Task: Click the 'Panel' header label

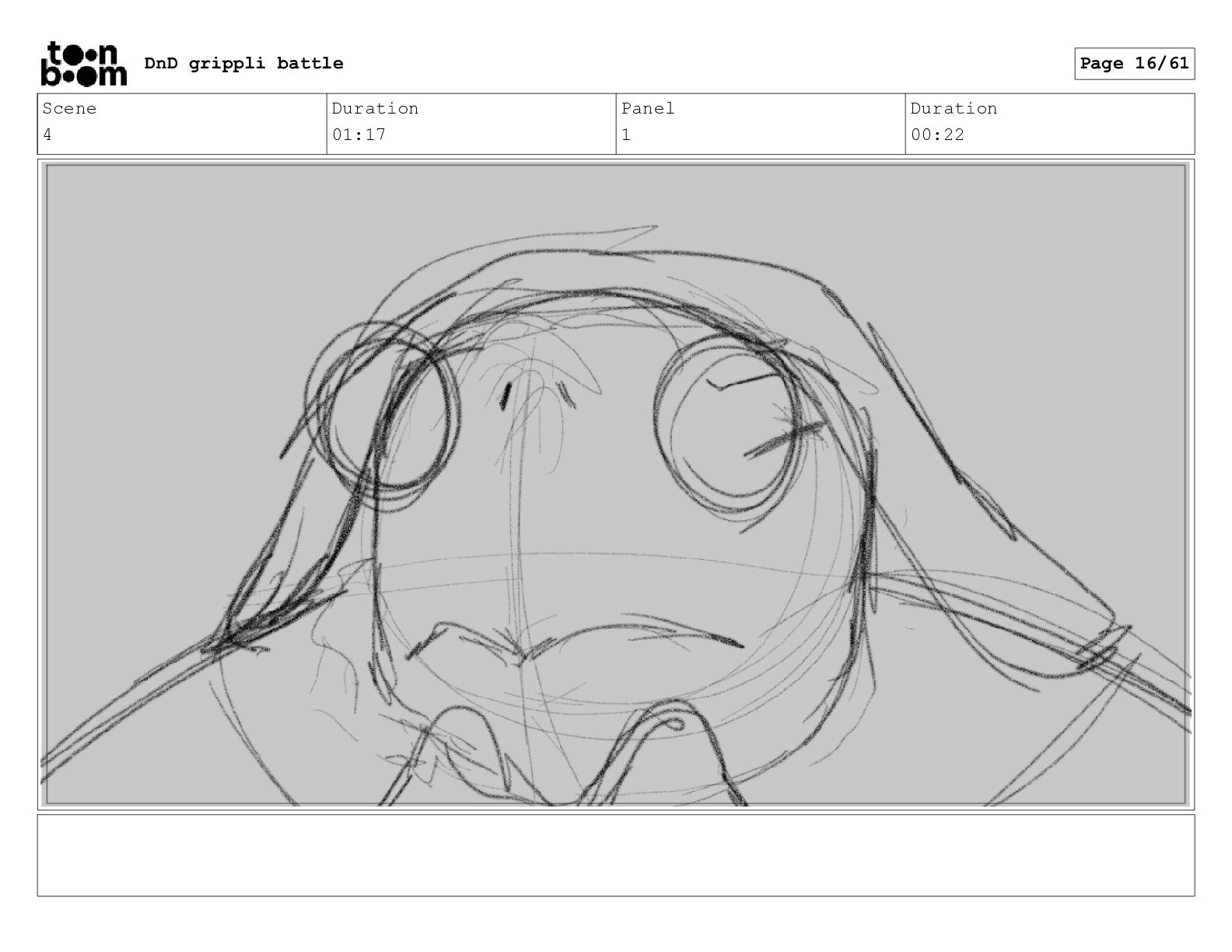Action: click(648, 109)
